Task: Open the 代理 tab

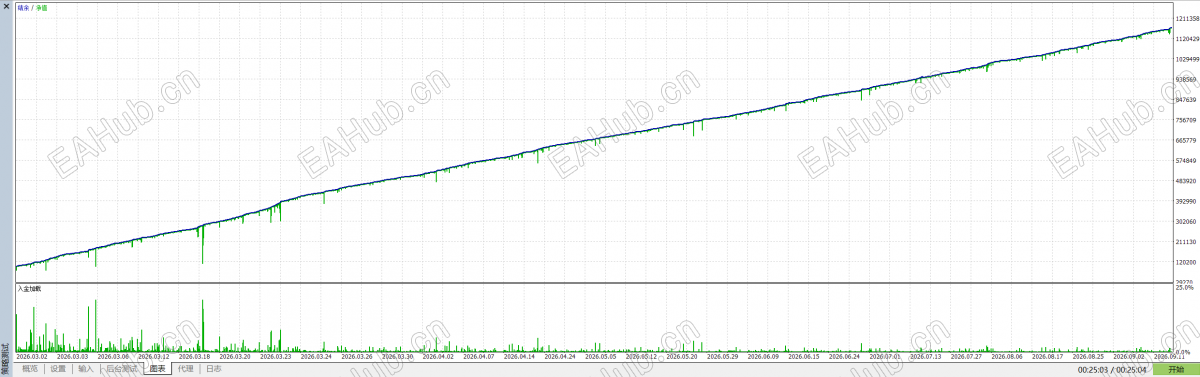Action: click(185, 369)
